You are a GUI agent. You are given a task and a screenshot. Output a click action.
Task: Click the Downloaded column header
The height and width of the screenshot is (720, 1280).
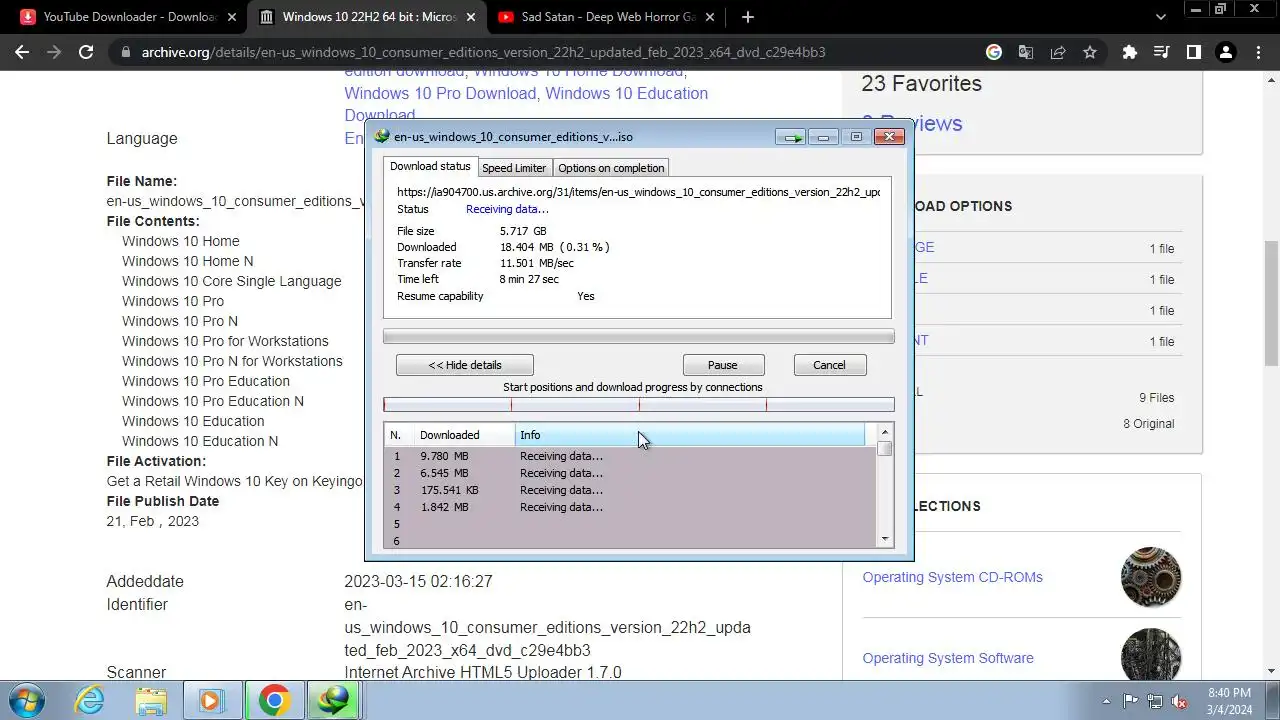(x=465, y=435)
